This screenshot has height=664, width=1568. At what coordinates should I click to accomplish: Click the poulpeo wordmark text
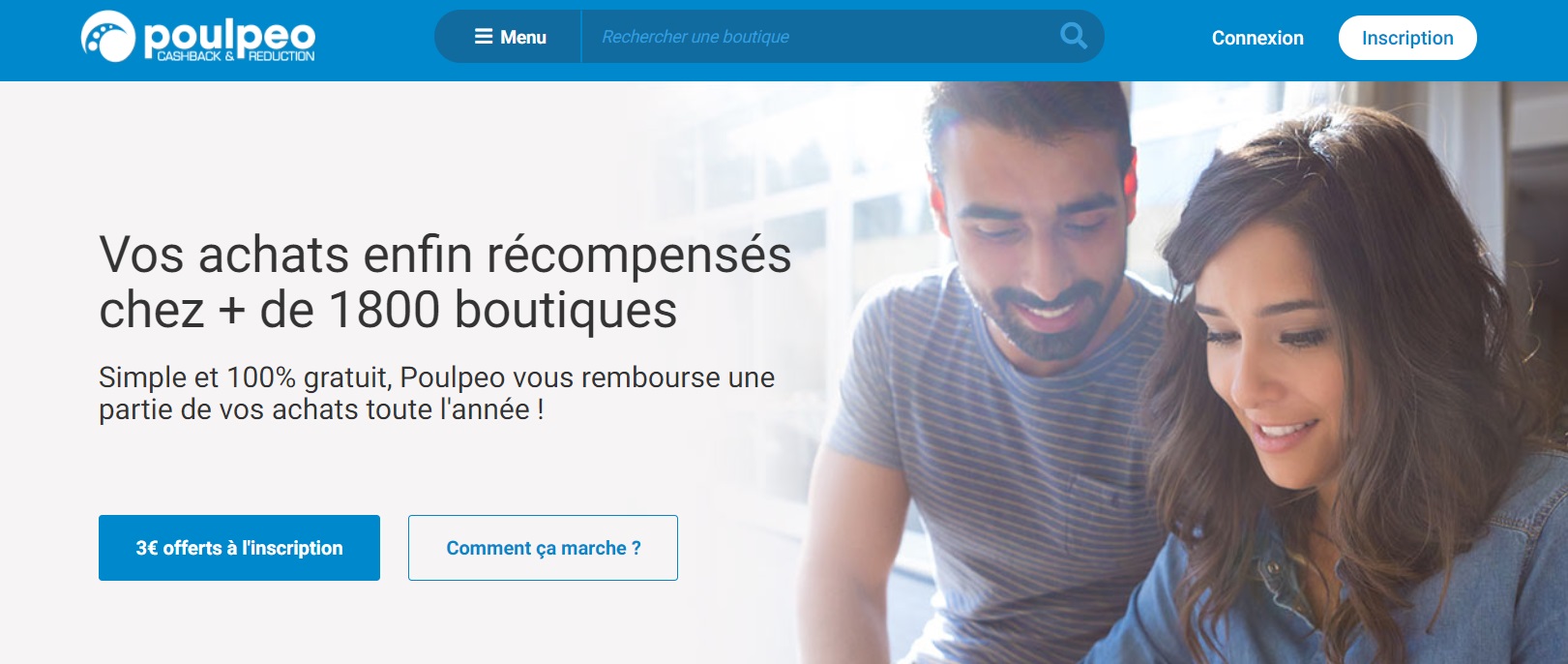pos(229,34)
